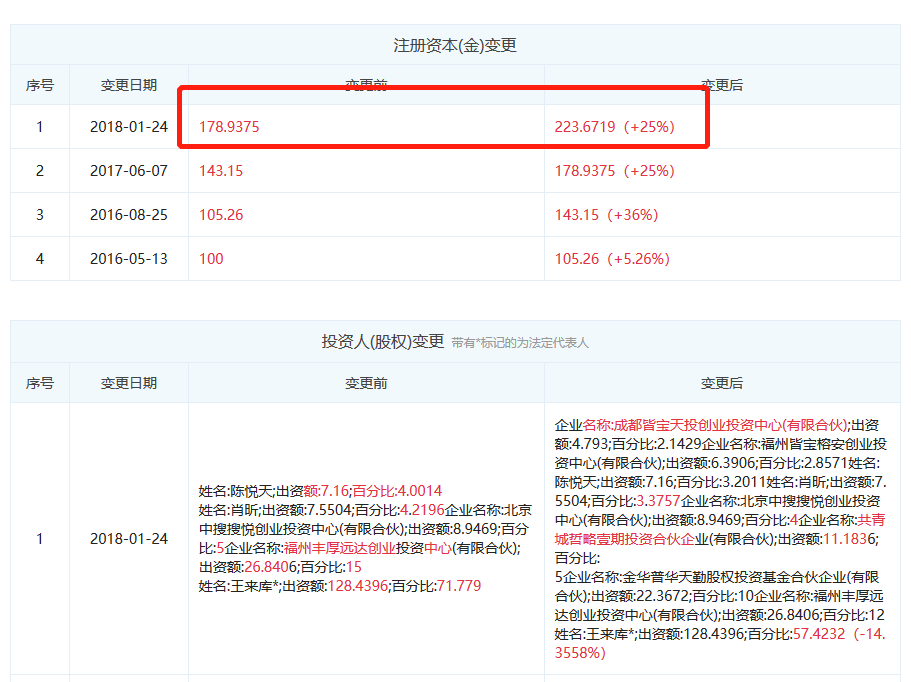Select date 2016-05-13 row

(128, 259)
